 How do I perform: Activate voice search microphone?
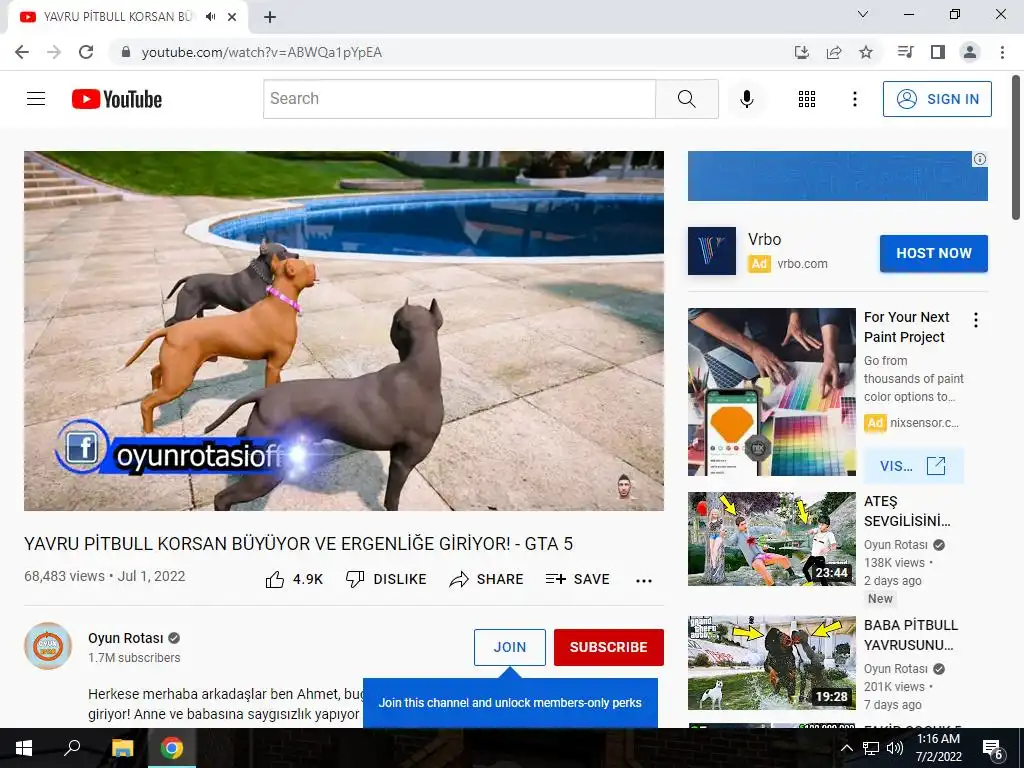point(747,99)
